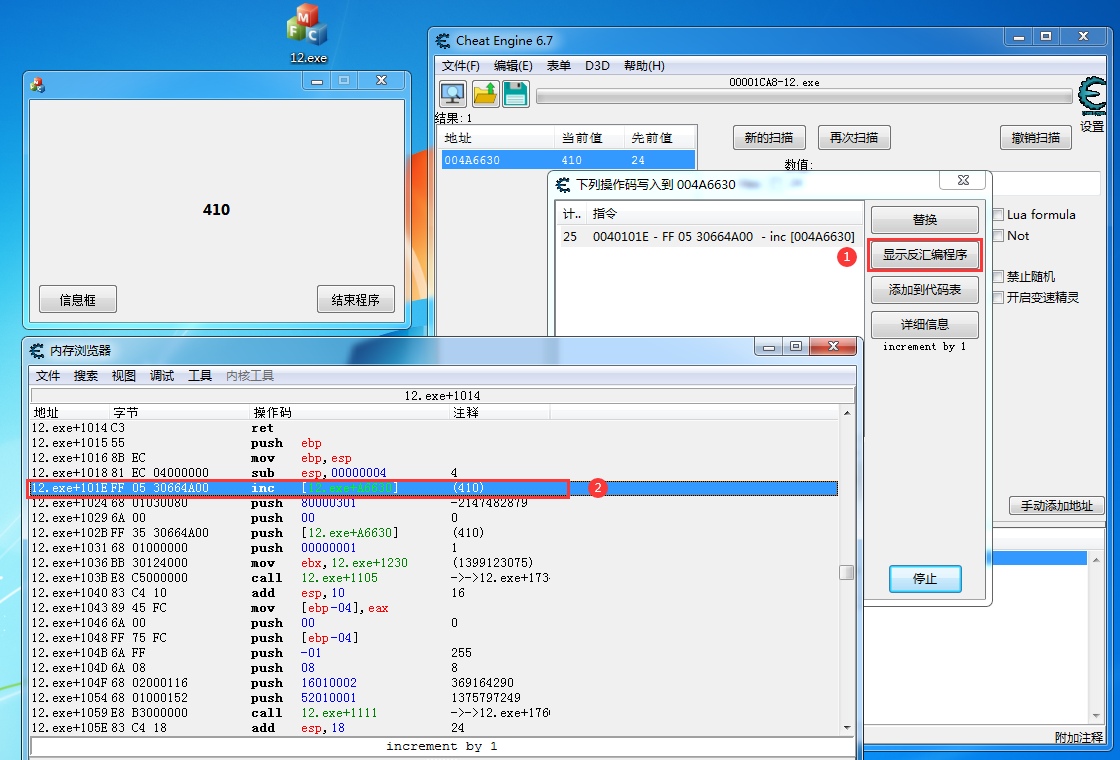Viewport: 1120px width, 760px height.
Task: Click the 详细信息 button
Action: [925, 324]
